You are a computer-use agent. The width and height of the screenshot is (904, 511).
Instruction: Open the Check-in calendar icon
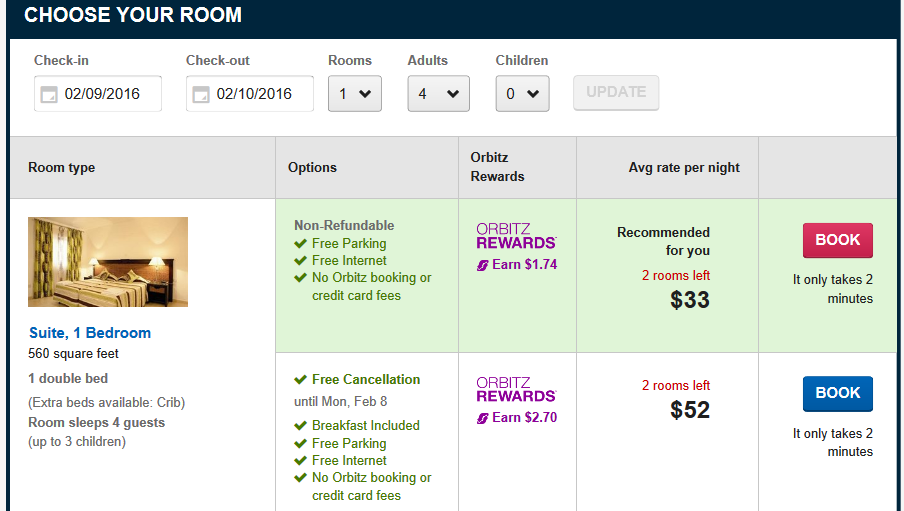tap(49, 94)
